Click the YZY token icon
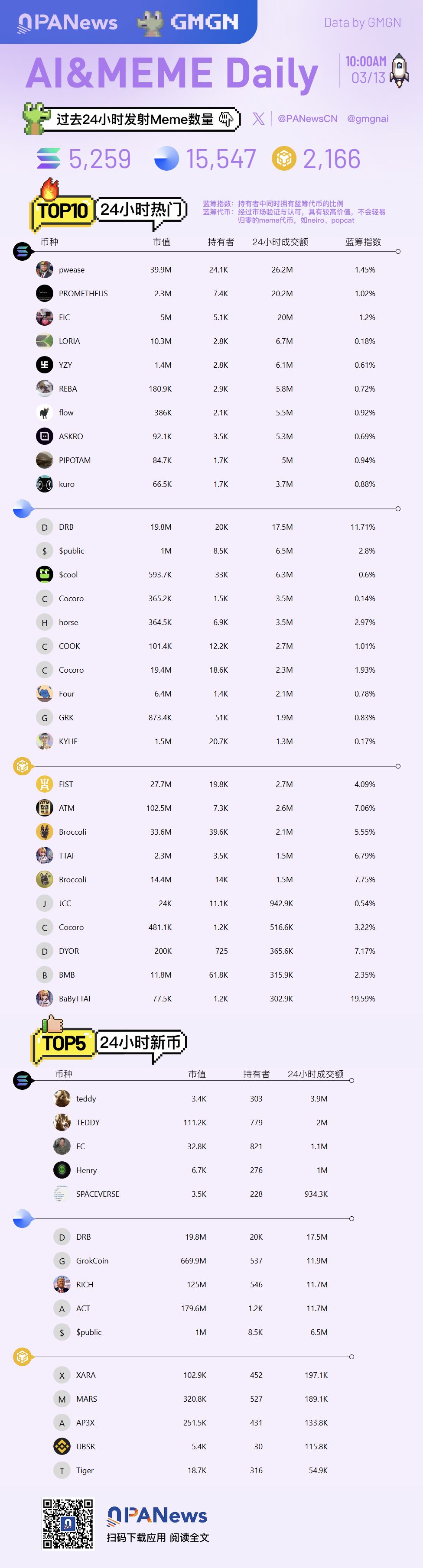Image resolution: width=423 pixels, height=1568 pixels. (x=45, y=365)
